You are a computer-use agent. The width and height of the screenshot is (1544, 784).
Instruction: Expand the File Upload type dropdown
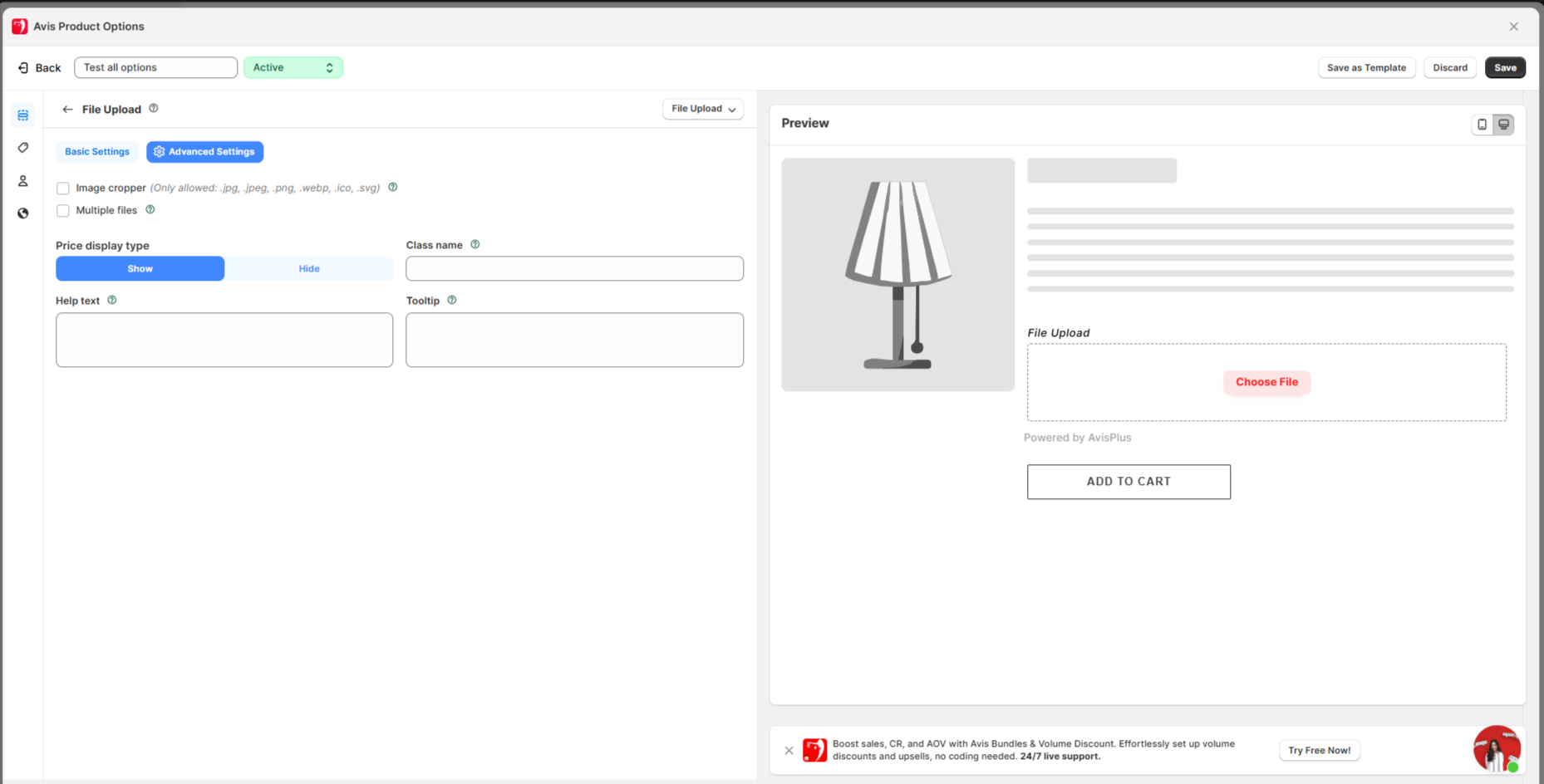point(702,109)
